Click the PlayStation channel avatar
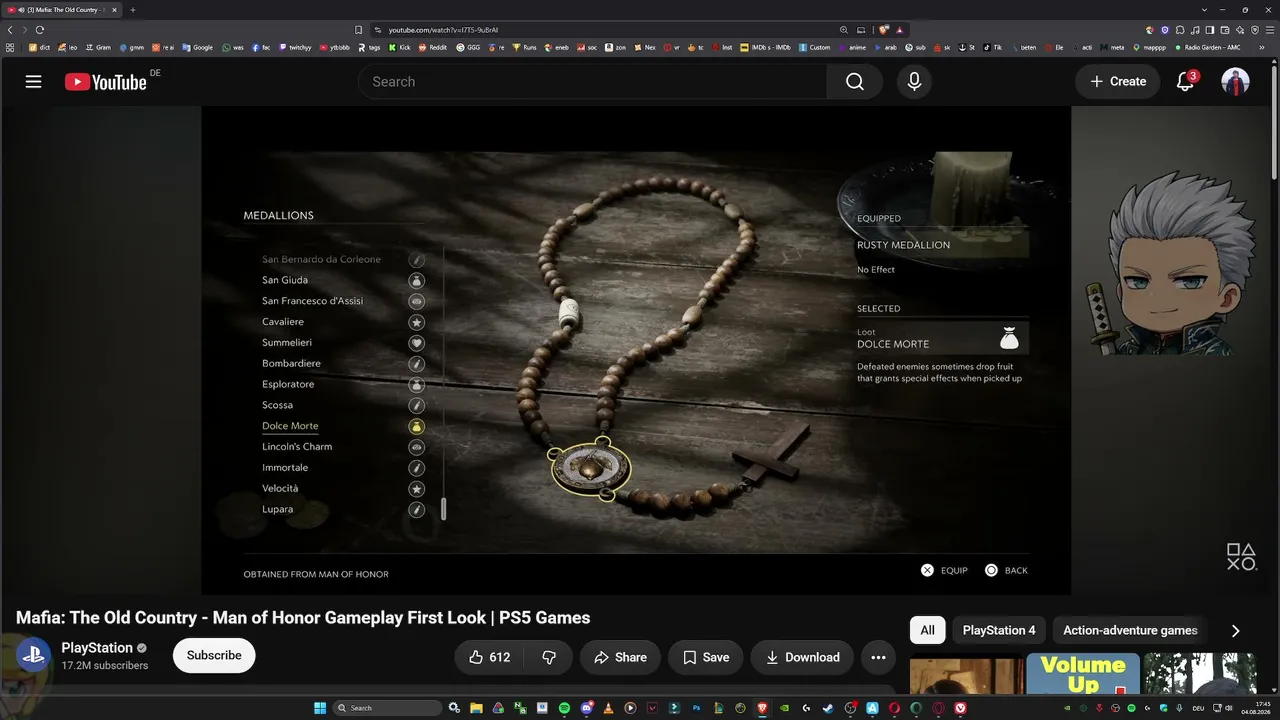The height and width of the screenshot is (720, 1280). (32, 656)
